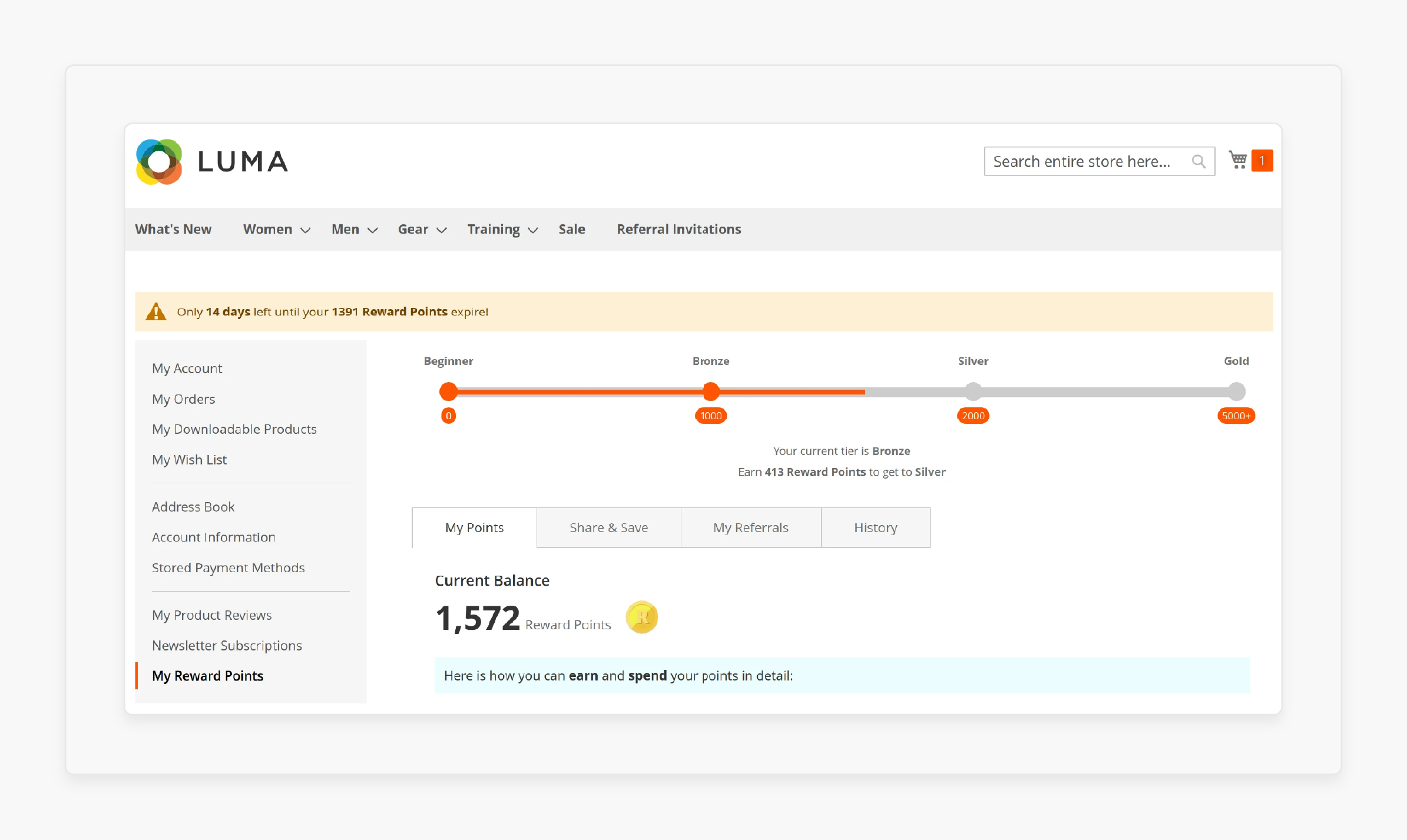Viewport: 1407px width, 840px height.
Task: Open Address Book link
Action: pos(193,507)
